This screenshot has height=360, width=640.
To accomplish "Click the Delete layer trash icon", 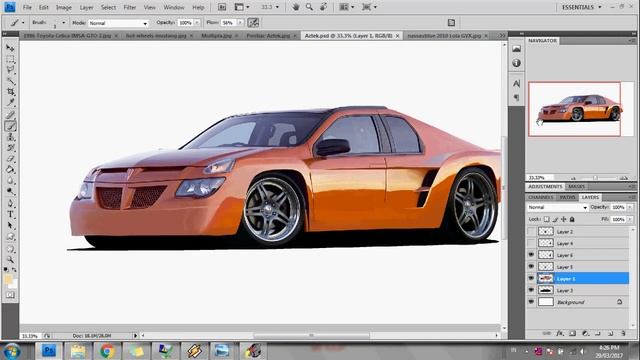I will 623,333.
